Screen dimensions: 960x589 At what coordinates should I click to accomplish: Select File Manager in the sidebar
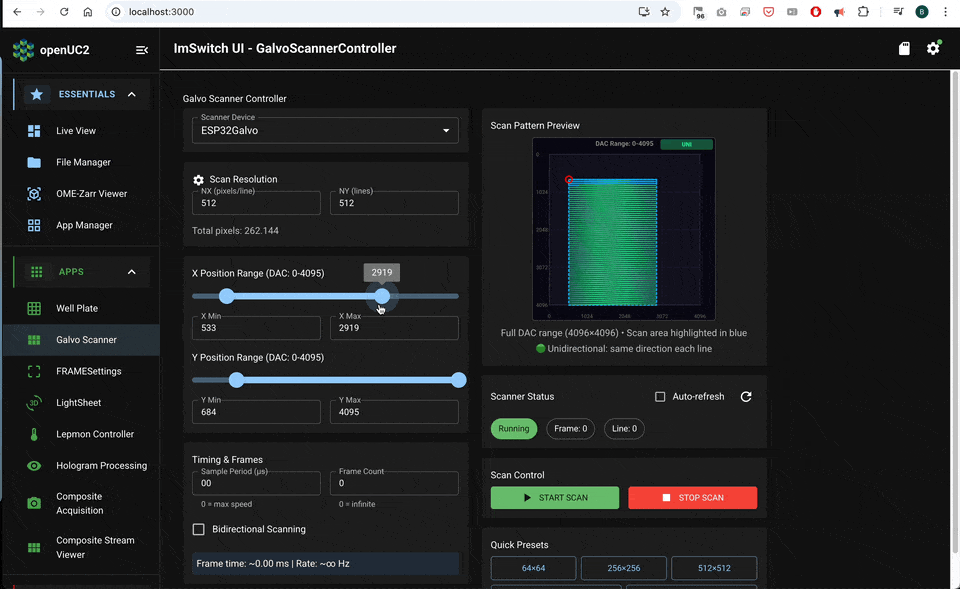click(x=83, y=162)
